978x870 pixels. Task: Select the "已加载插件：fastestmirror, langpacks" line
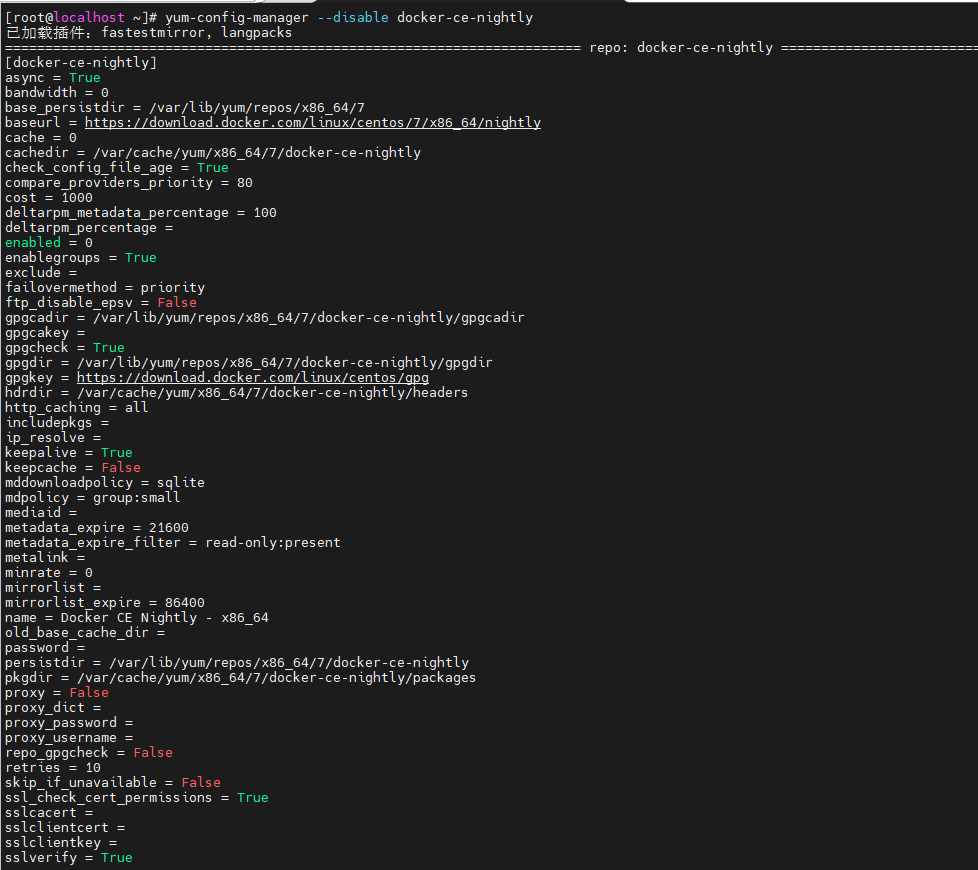(x=148, y=33)
